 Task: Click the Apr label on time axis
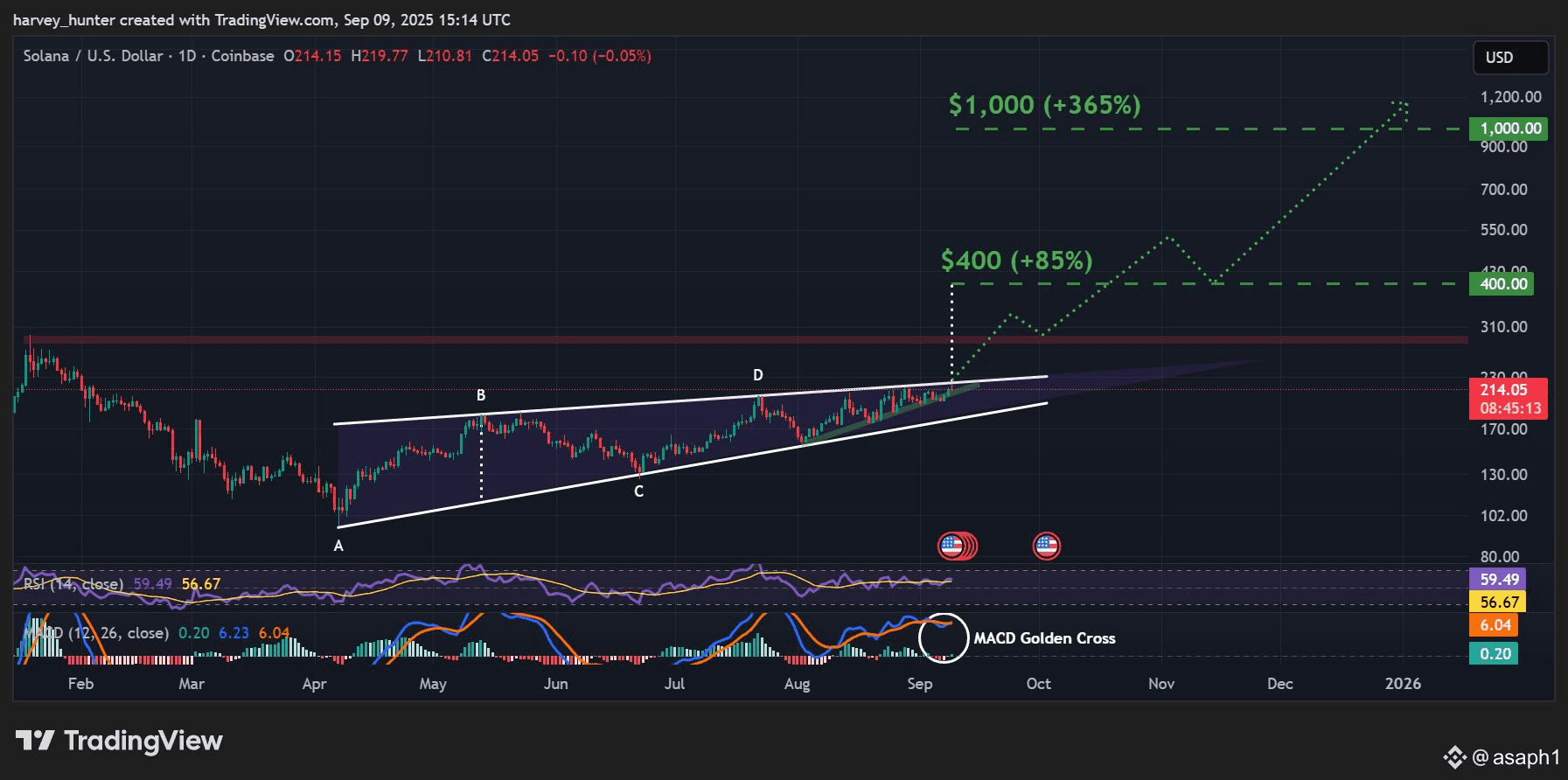[314, 684]
